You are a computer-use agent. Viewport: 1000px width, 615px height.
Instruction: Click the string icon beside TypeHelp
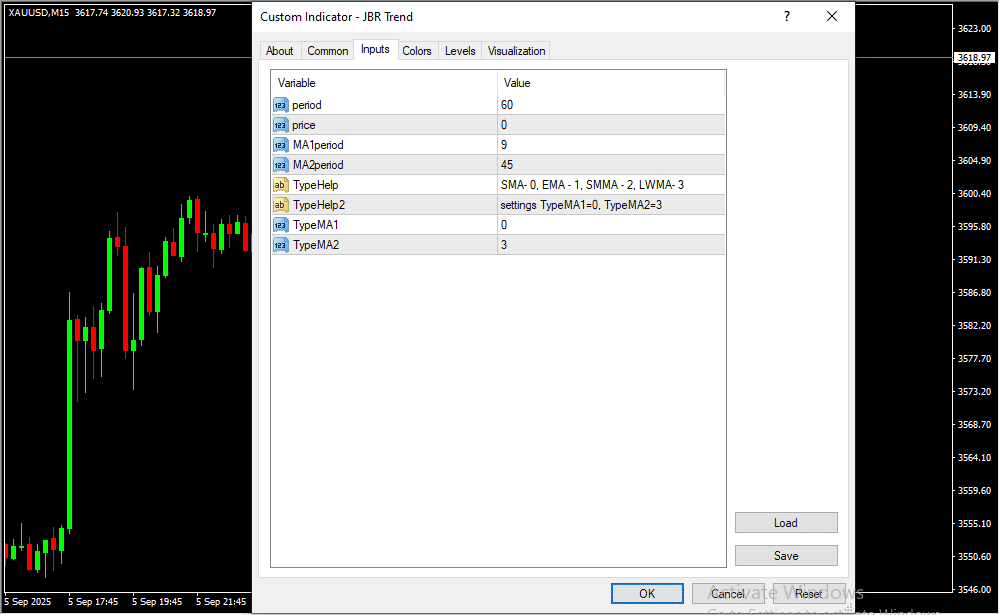tap(280, 185)
